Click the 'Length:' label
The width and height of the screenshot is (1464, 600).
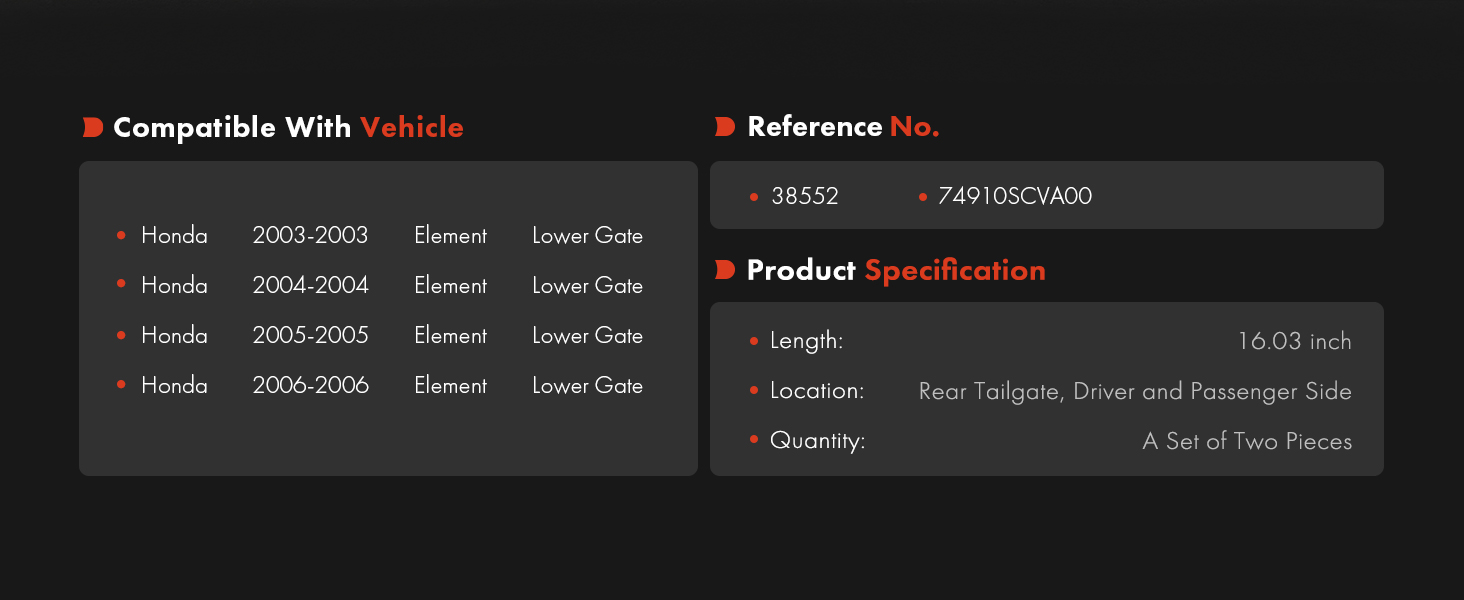[x=806, y=342]
